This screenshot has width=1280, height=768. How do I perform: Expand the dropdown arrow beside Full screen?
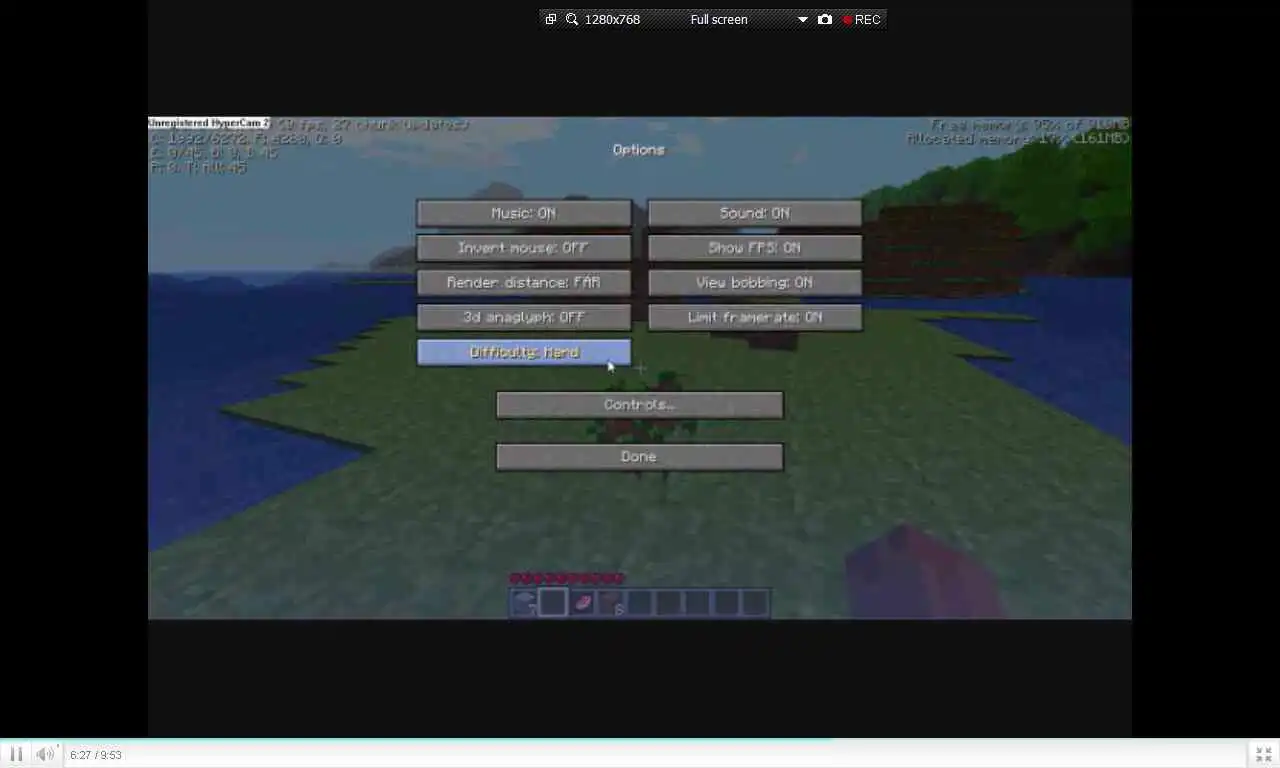(802, 19)
